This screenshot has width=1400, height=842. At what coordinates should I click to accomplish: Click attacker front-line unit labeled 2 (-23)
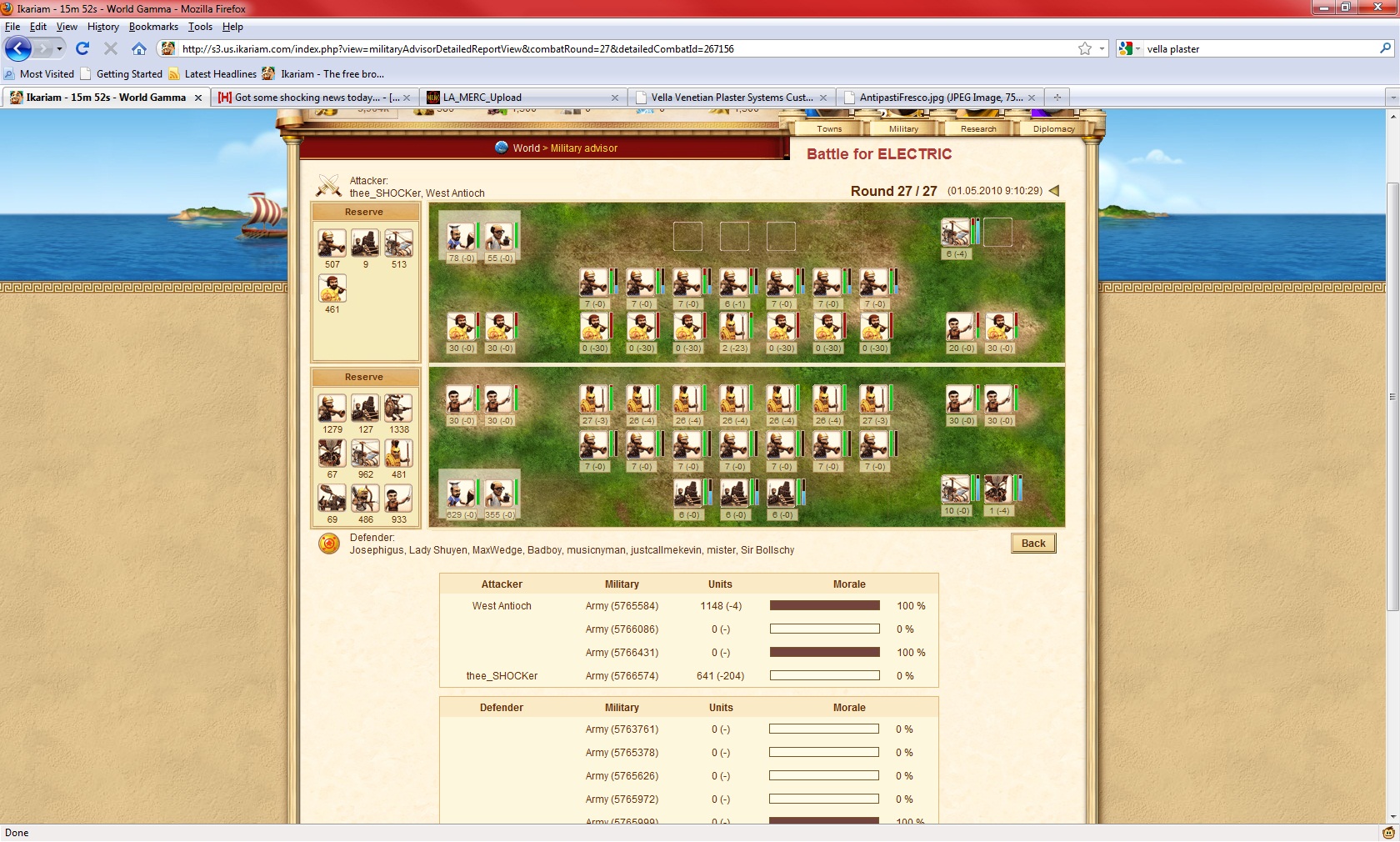click(x=733, y=328)
